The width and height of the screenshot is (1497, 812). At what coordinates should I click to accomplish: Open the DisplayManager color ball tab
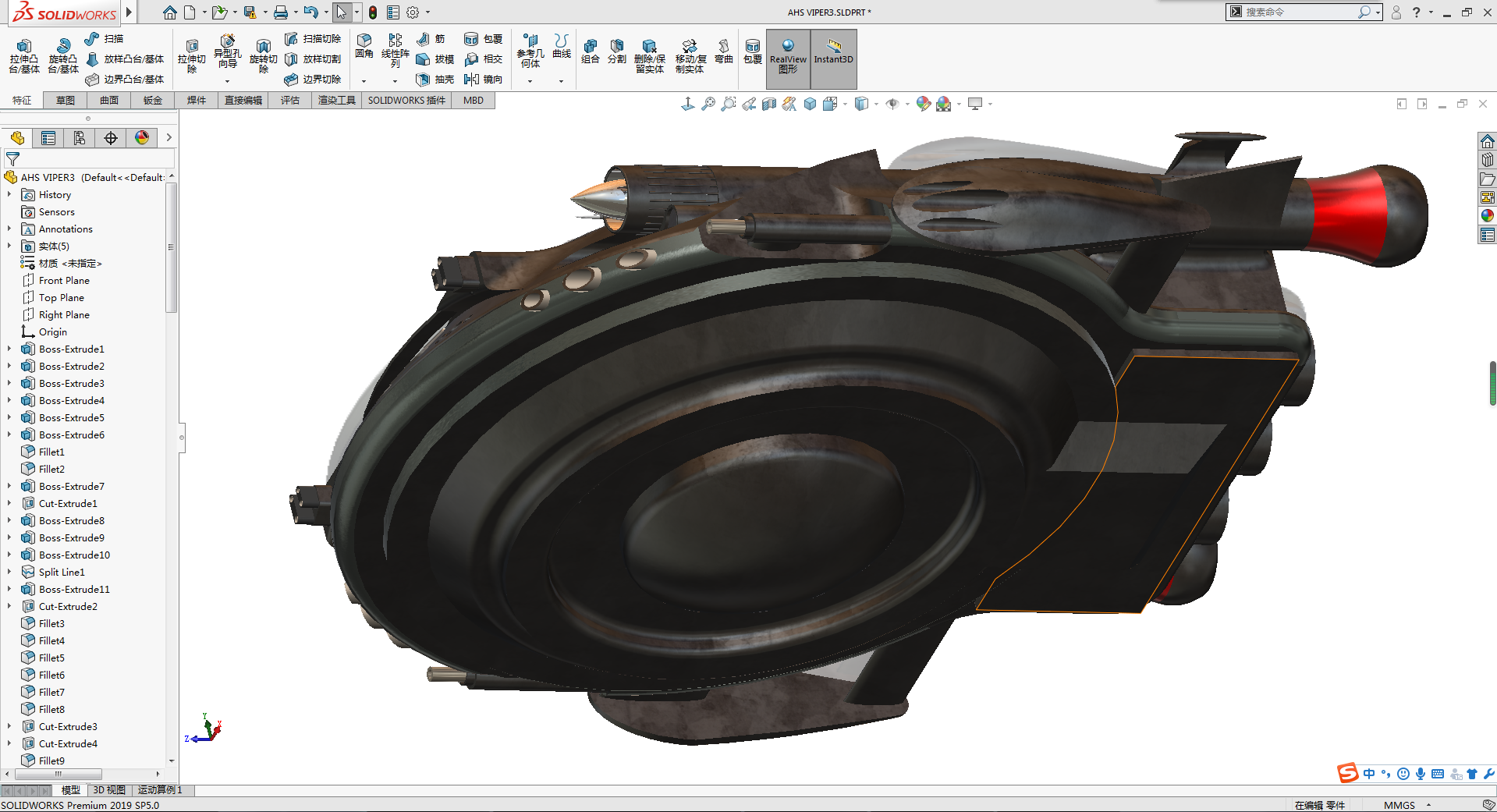[142, 138]
